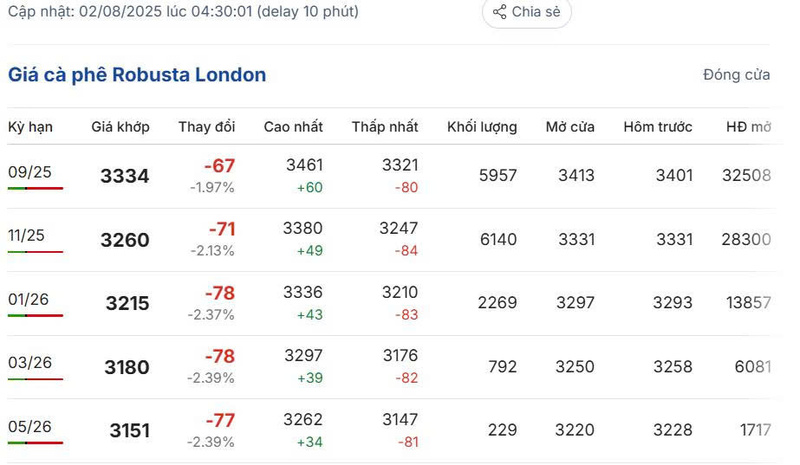Open the Giá cà phê Robusta London heading

click(137, 75)
